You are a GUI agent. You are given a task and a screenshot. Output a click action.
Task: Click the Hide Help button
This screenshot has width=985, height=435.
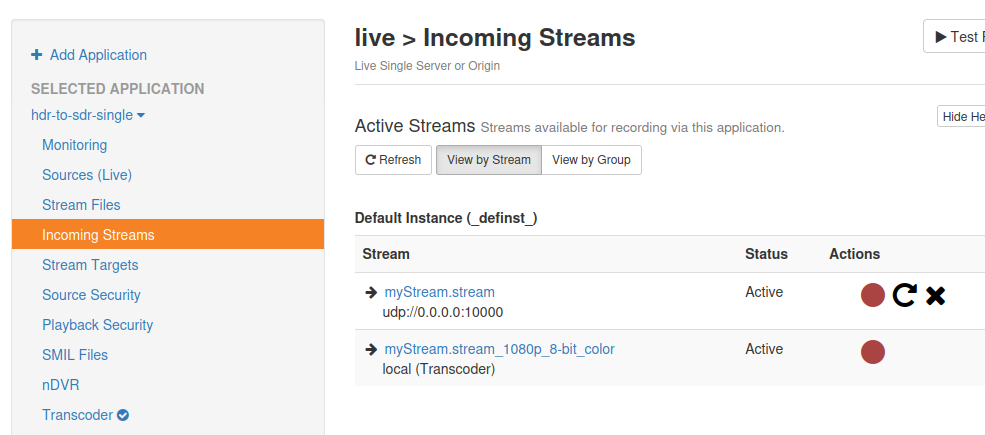click(x=962, y=117)
